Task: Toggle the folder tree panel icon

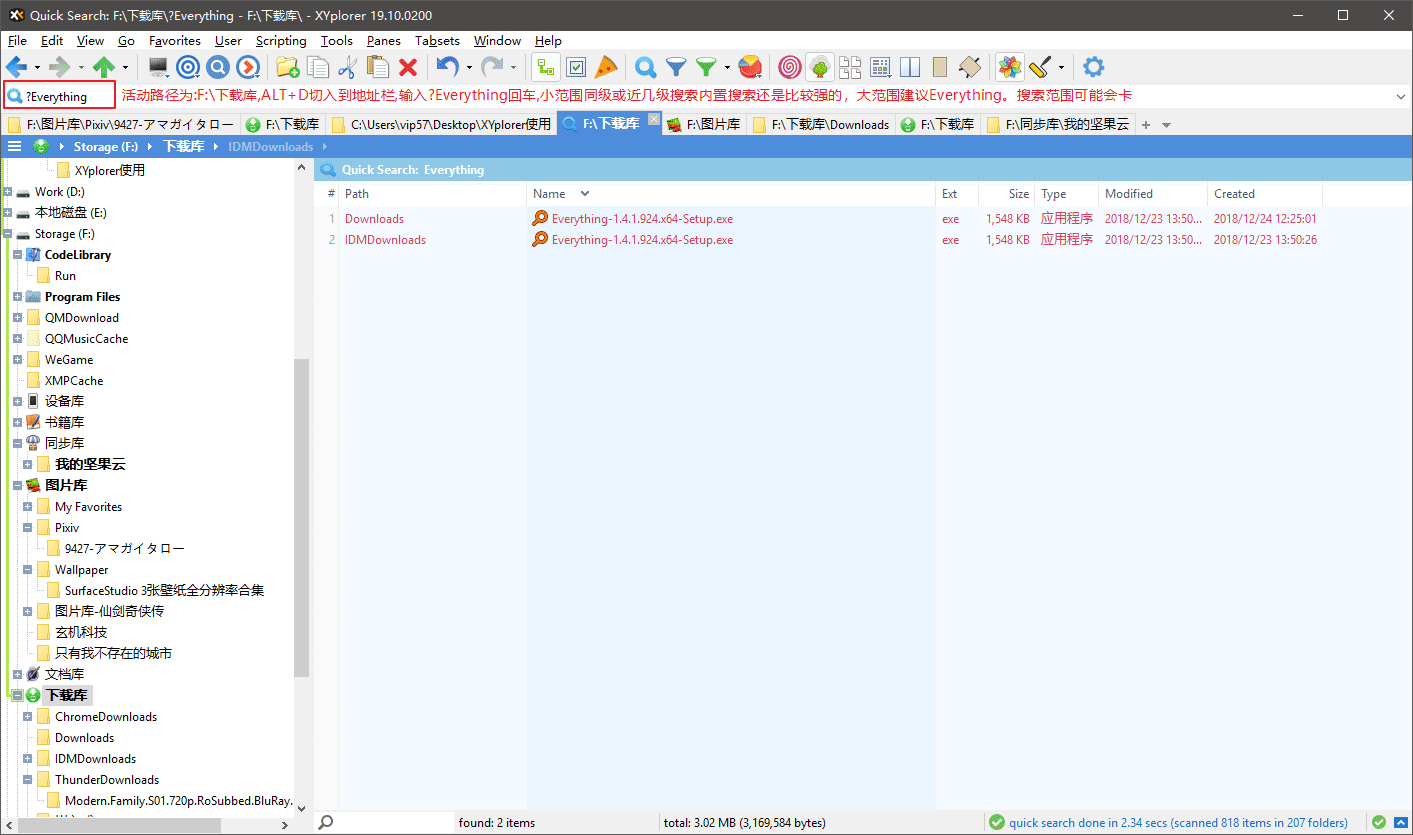Action: 820,67
